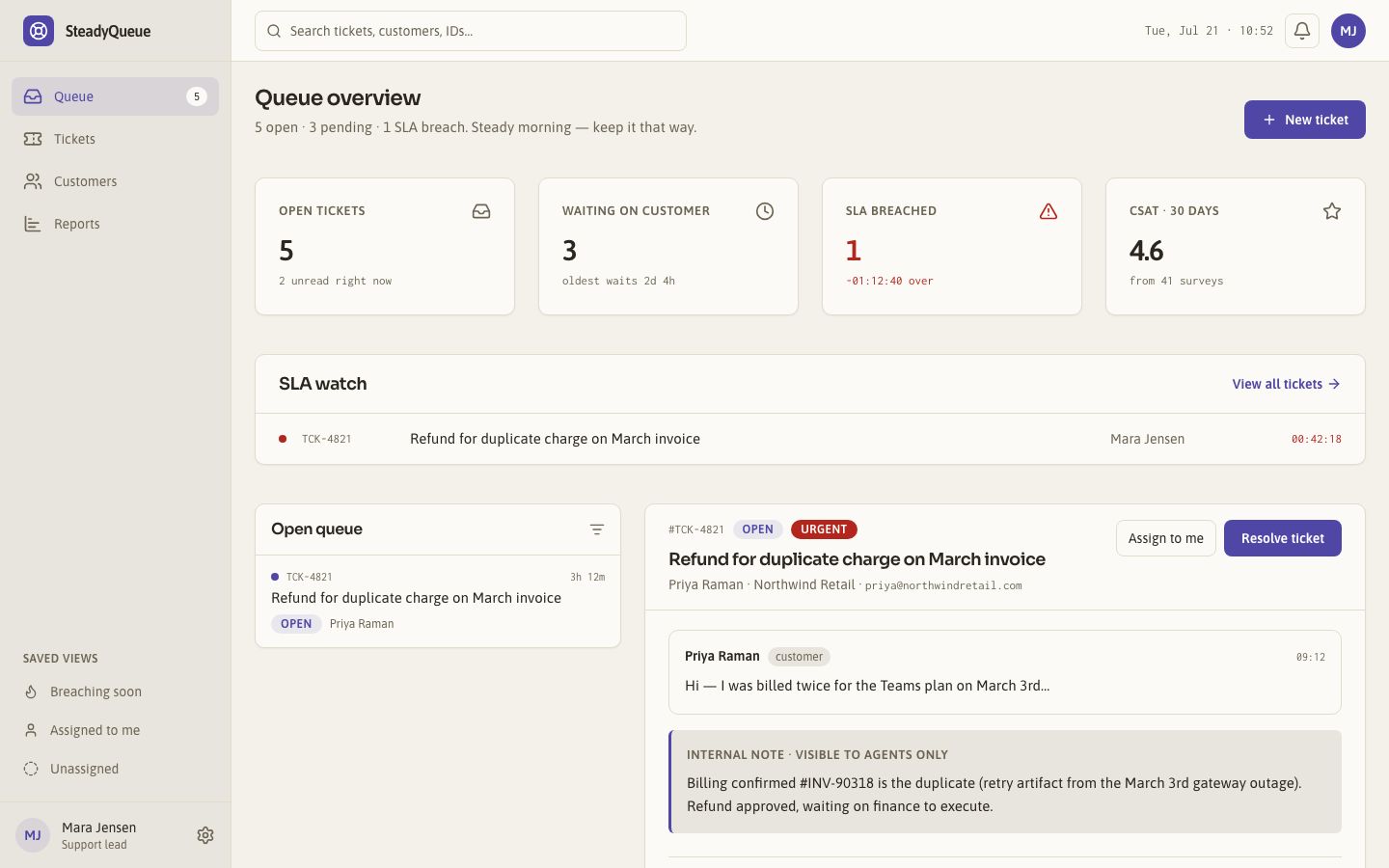Click the date Tue, Jul 21 · 10:52
This screenshot has height=868, width=1389.
(x=1209, y=31)
